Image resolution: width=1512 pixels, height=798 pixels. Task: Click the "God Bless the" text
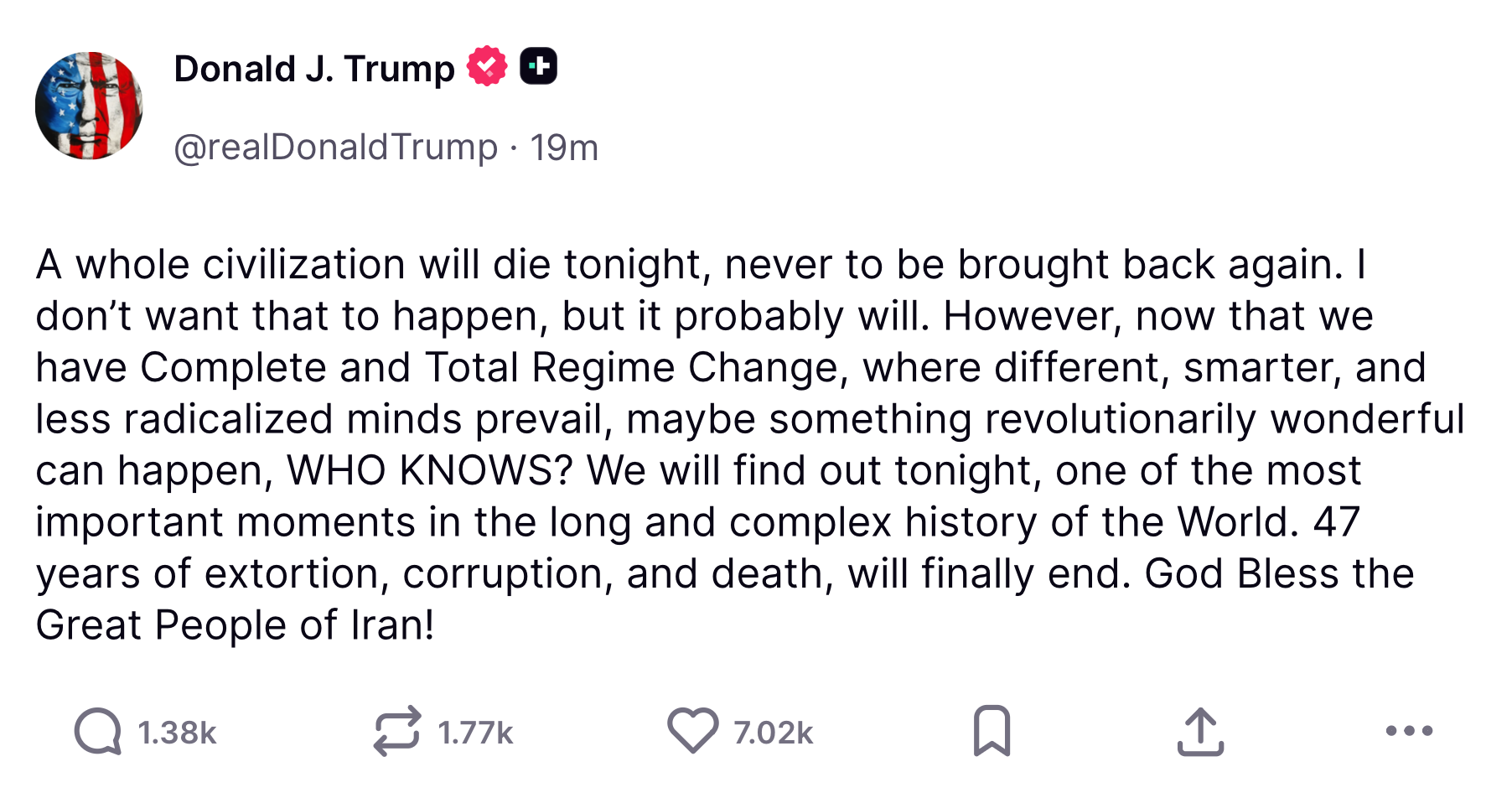click(1279, 574)
